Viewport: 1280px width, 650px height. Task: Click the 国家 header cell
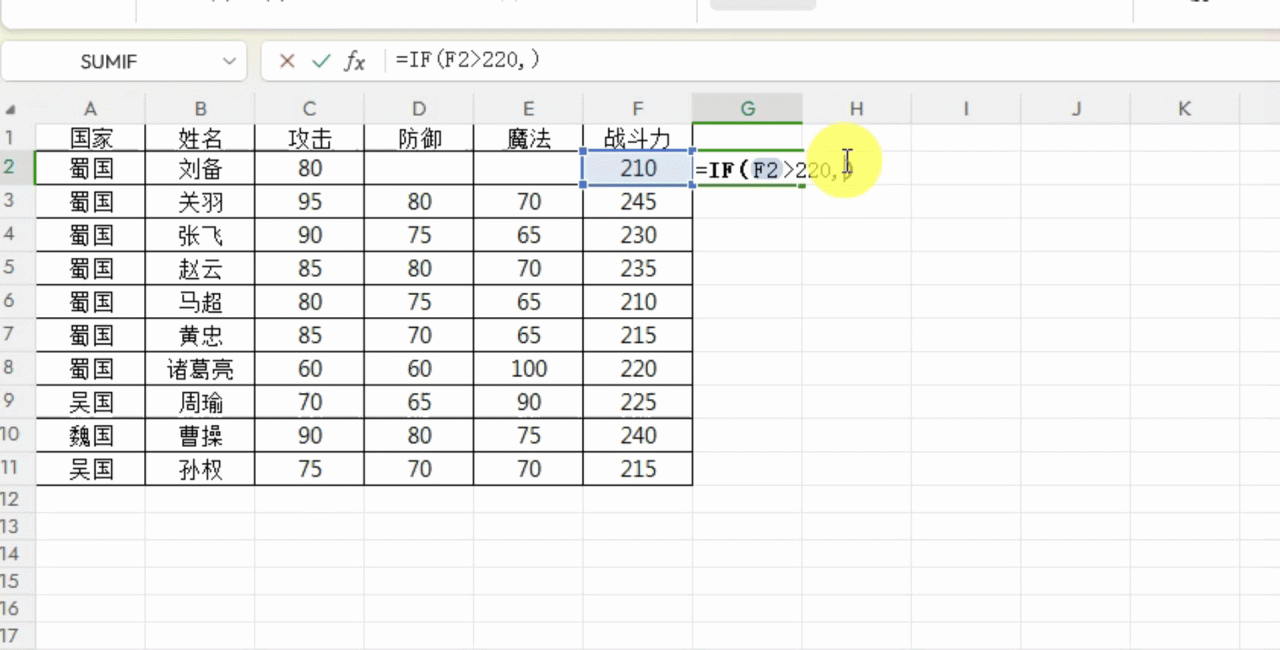90,137
